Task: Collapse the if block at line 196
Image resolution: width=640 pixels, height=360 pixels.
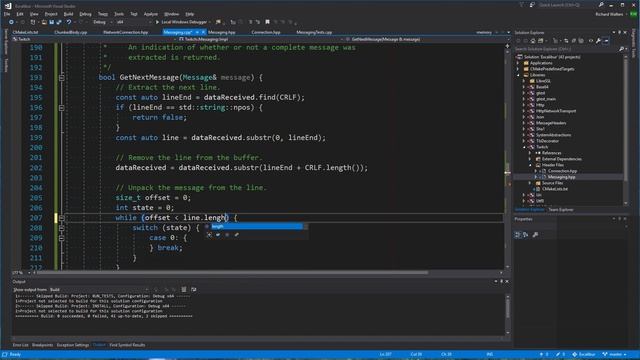Action: [62, 108]
